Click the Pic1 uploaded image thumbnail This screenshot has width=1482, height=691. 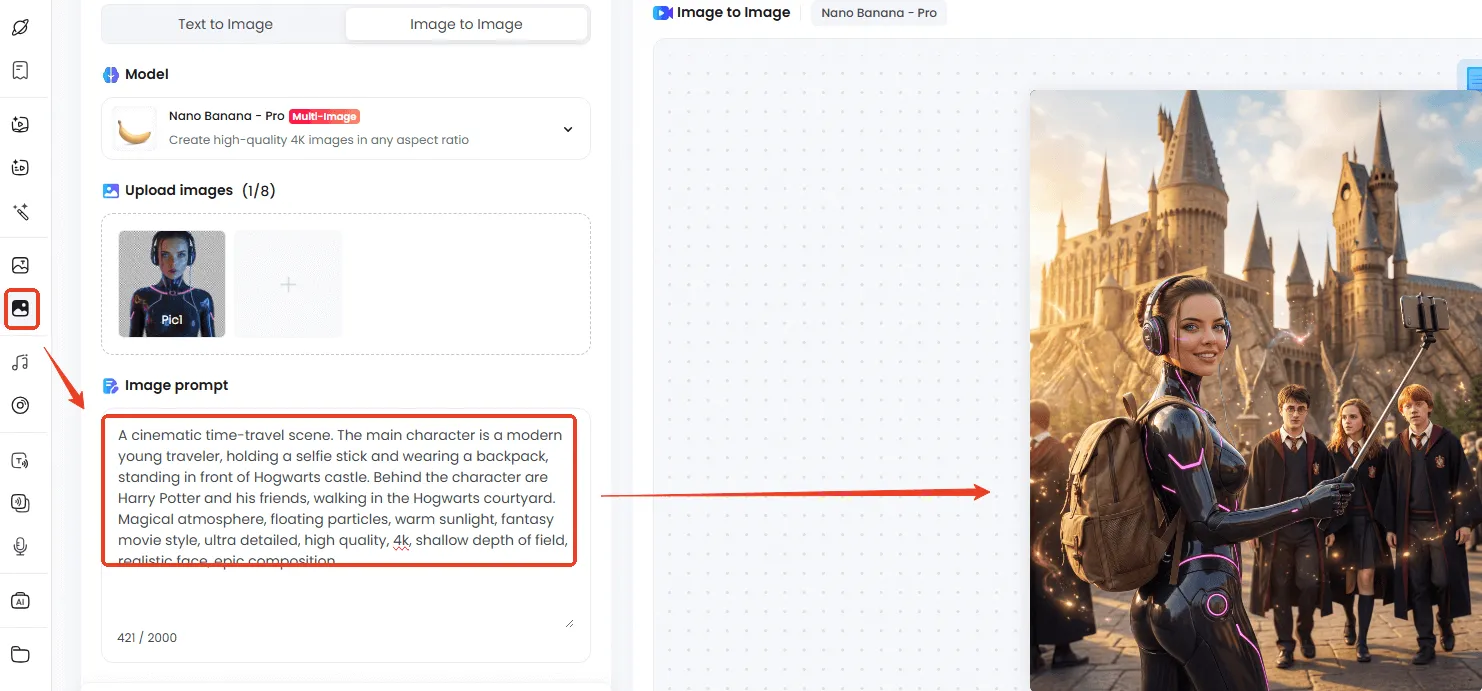(x=172, y=284)
